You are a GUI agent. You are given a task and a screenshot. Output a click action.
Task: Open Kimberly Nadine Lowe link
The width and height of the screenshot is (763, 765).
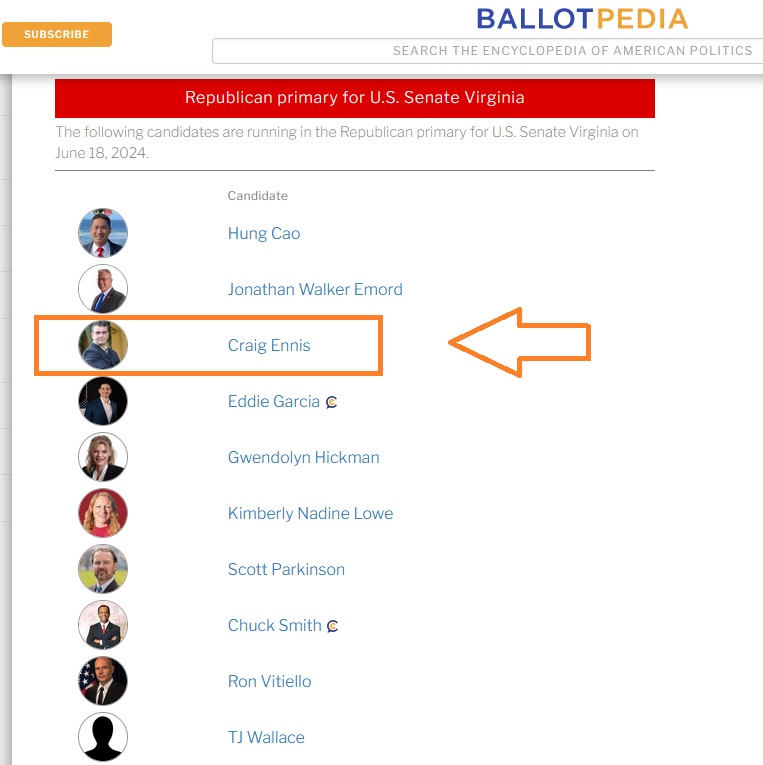pos(310,513)
